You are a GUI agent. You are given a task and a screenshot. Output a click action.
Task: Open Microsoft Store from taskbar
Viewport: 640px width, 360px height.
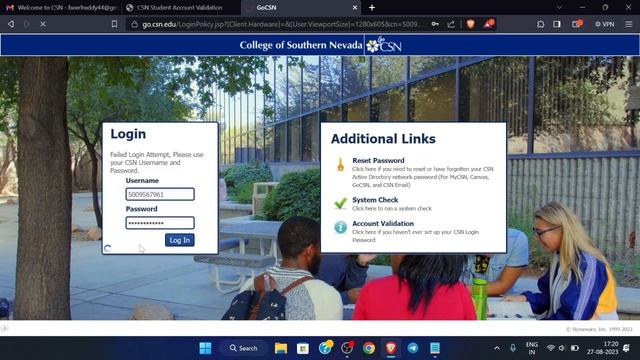coord(303,348)
